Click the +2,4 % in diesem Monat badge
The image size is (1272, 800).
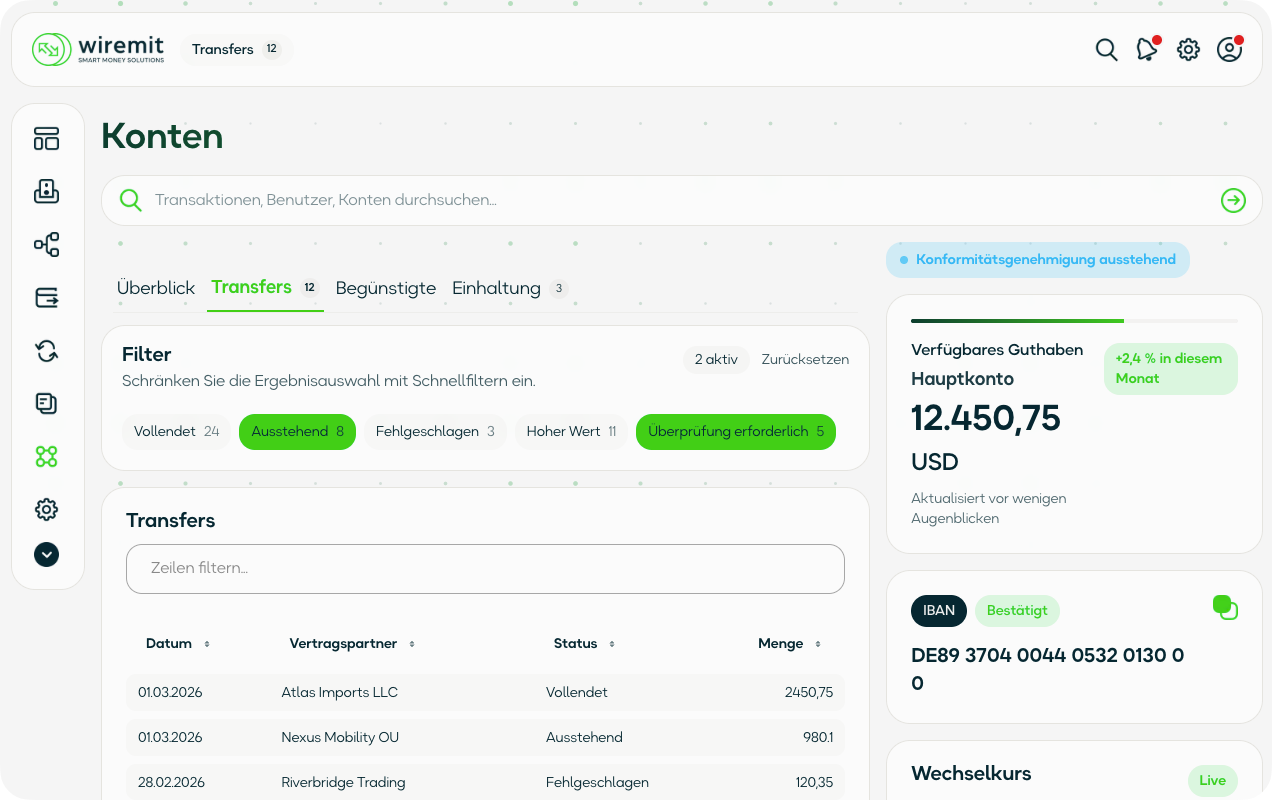click(x=1170, y=369)
